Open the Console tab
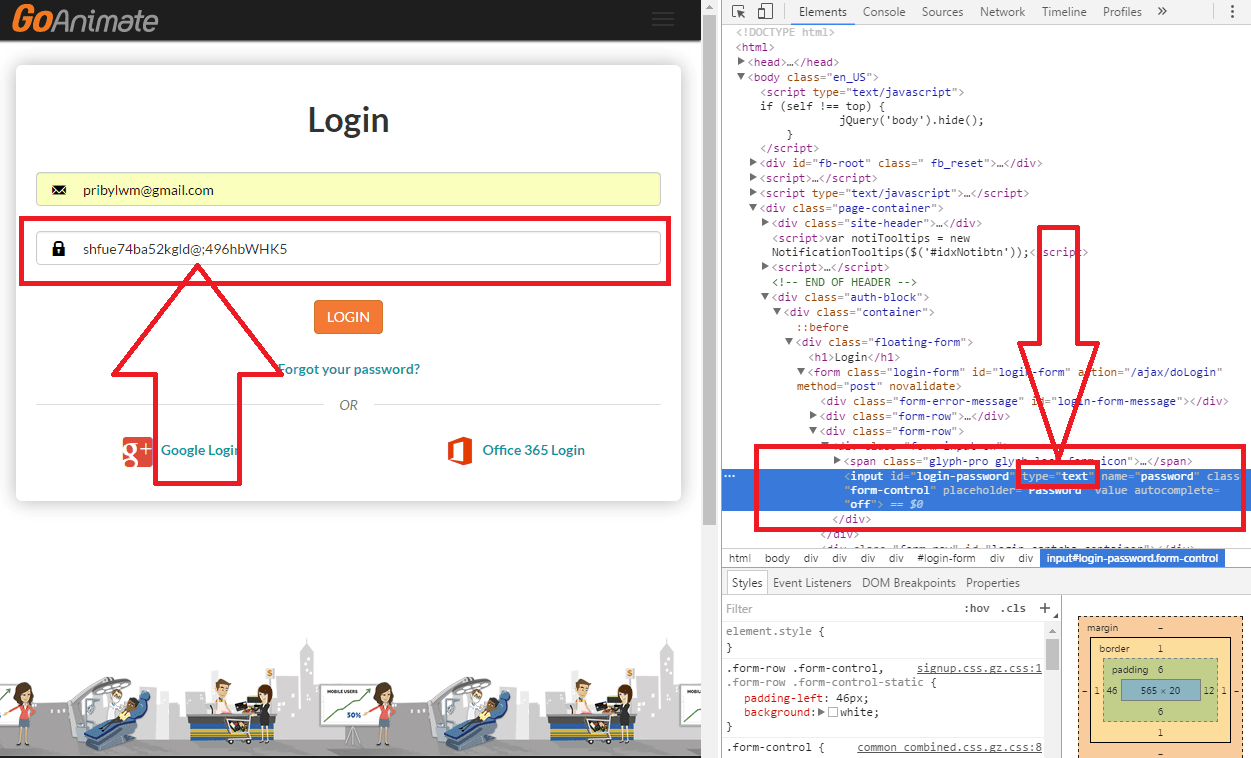1251x758 pixels. (x=884, y=12)
